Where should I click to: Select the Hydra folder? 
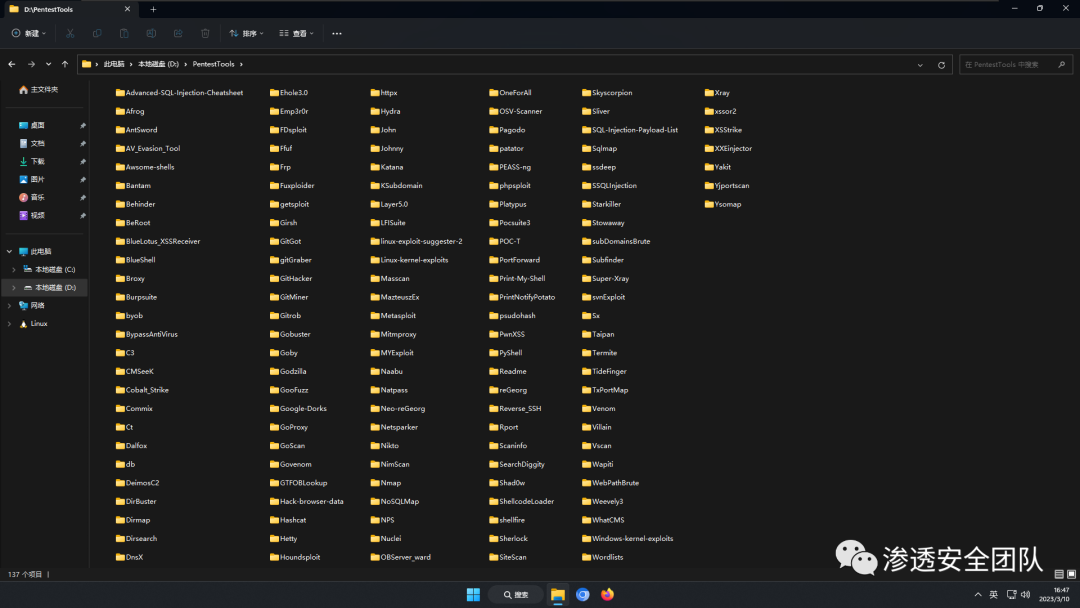click(385, 111)
